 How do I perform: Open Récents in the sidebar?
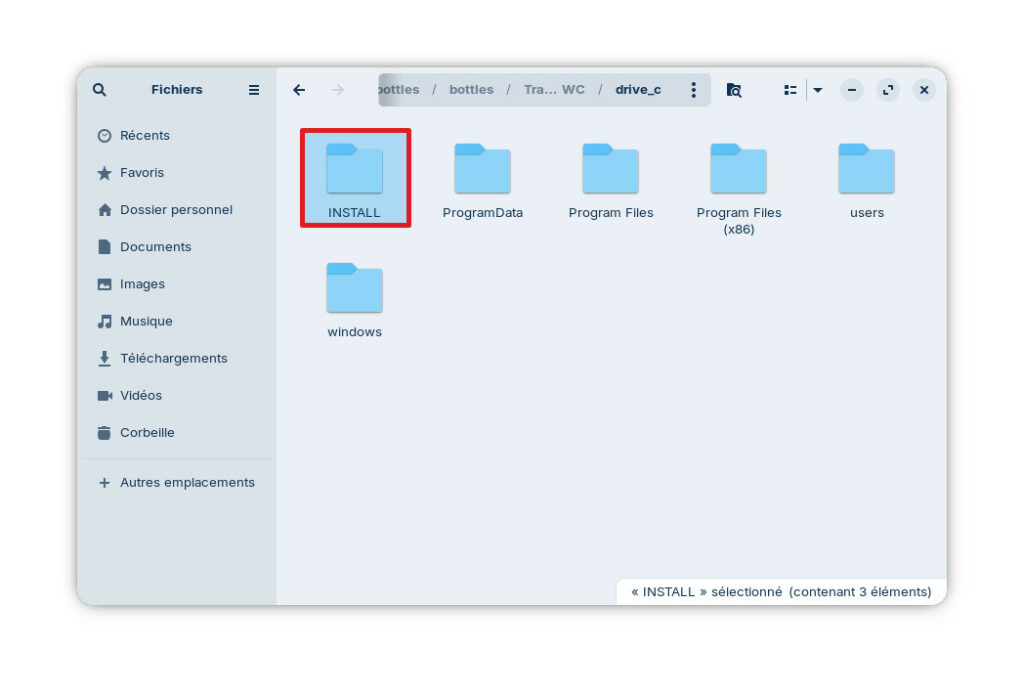tap(144, 136)
